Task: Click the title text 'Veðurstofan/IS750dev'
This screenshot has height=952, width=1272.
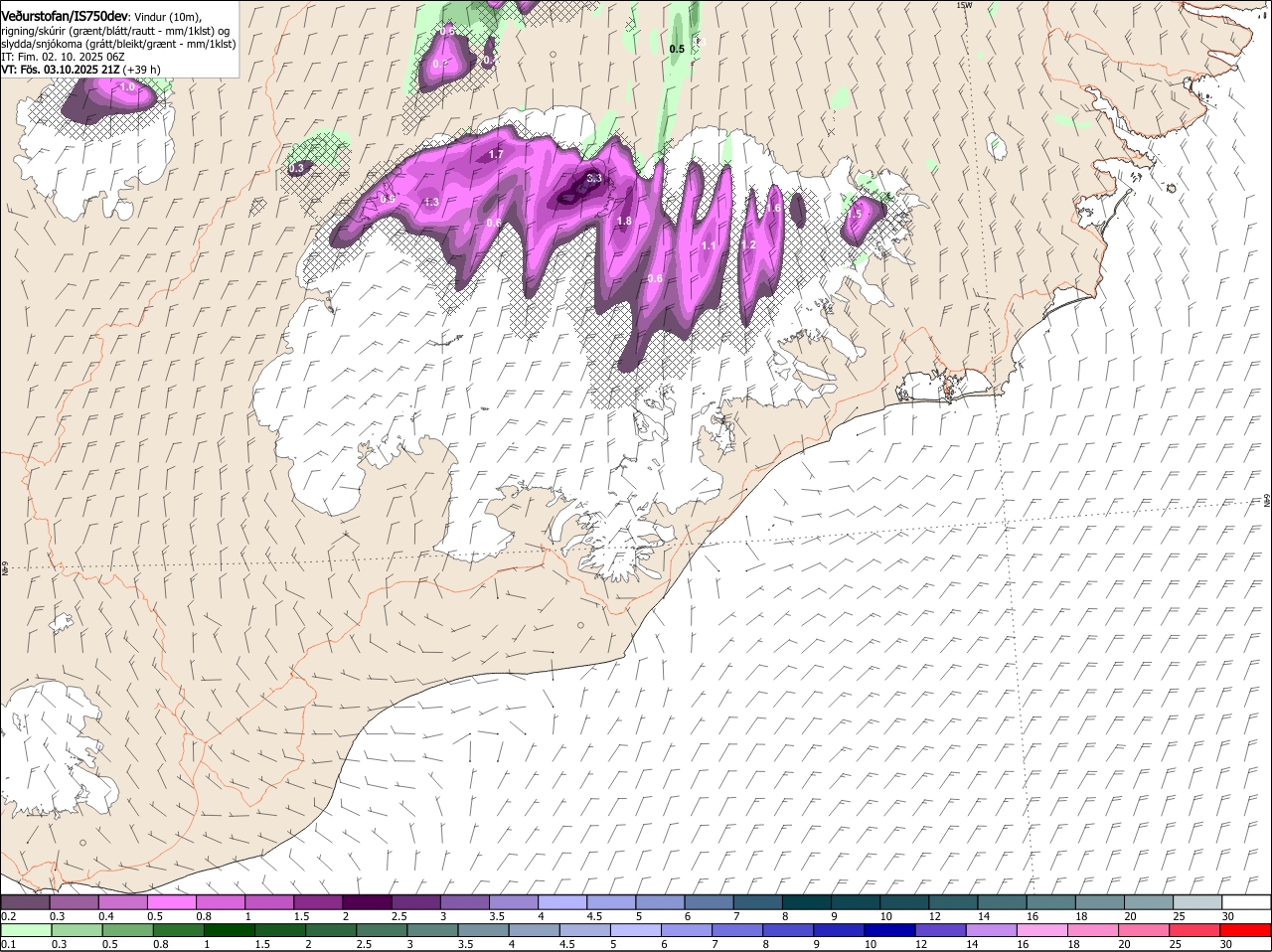Action: (x=65, y=16)
